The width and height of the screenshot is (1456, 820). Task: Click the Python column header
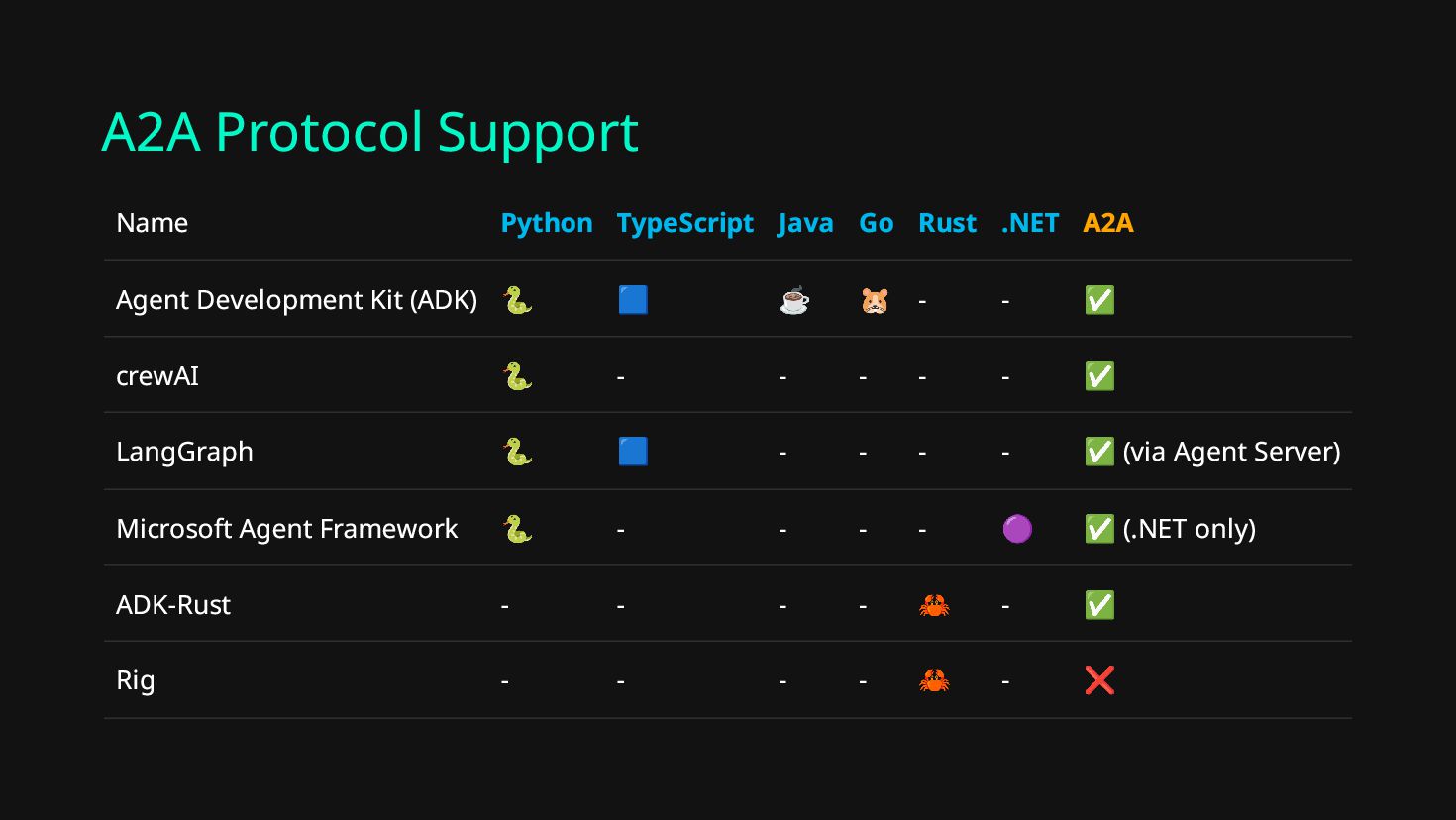(547, 223)
